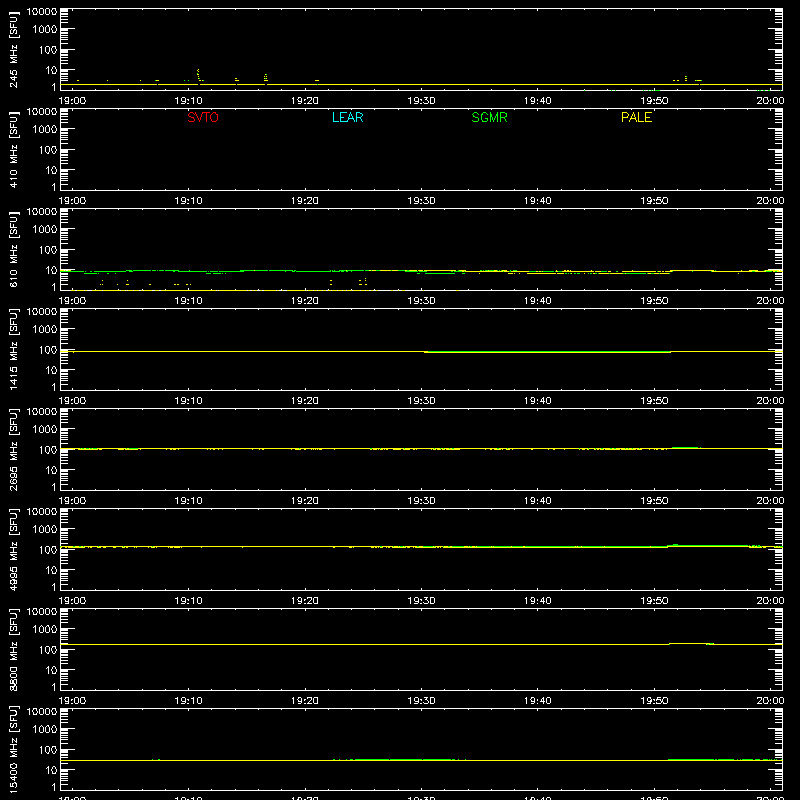
Task: Click the 1000 y-axis label of 2695 MHz plot
Action: click(45, 430)
